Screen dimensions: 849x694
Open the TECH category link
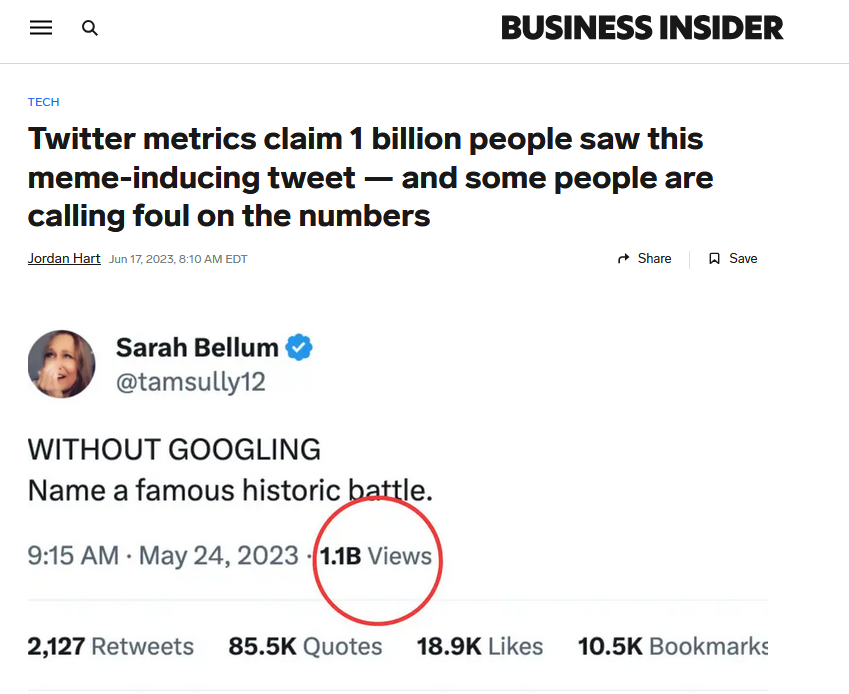tap(43, 102)
